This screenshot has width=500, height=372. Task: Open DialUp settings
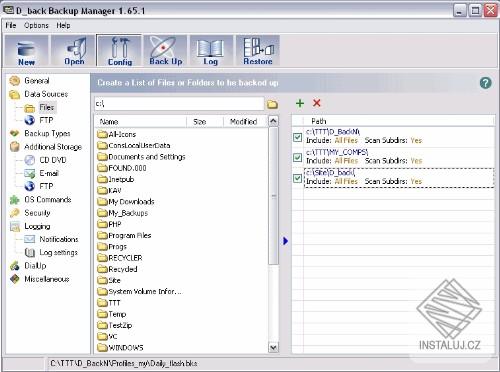pyautogui.click(x=35, y=266)
